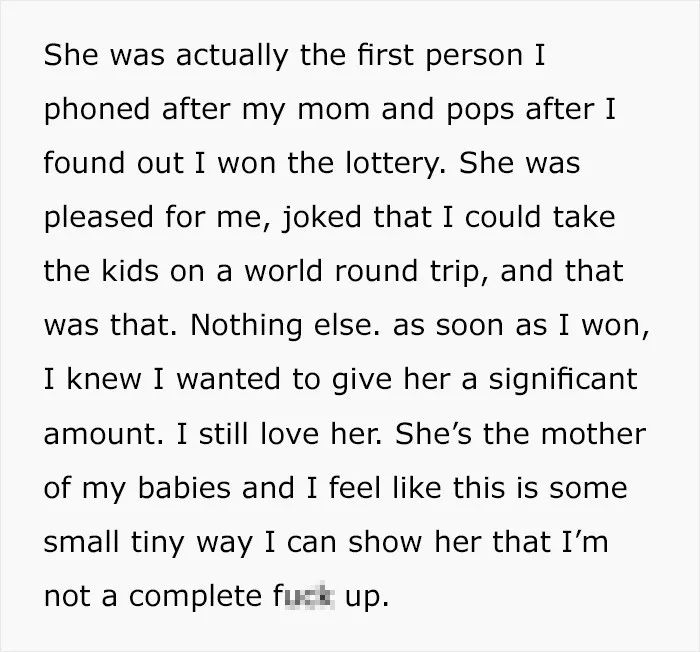
Task: Click the word "kids" in the text
Action: pos(130,272)
